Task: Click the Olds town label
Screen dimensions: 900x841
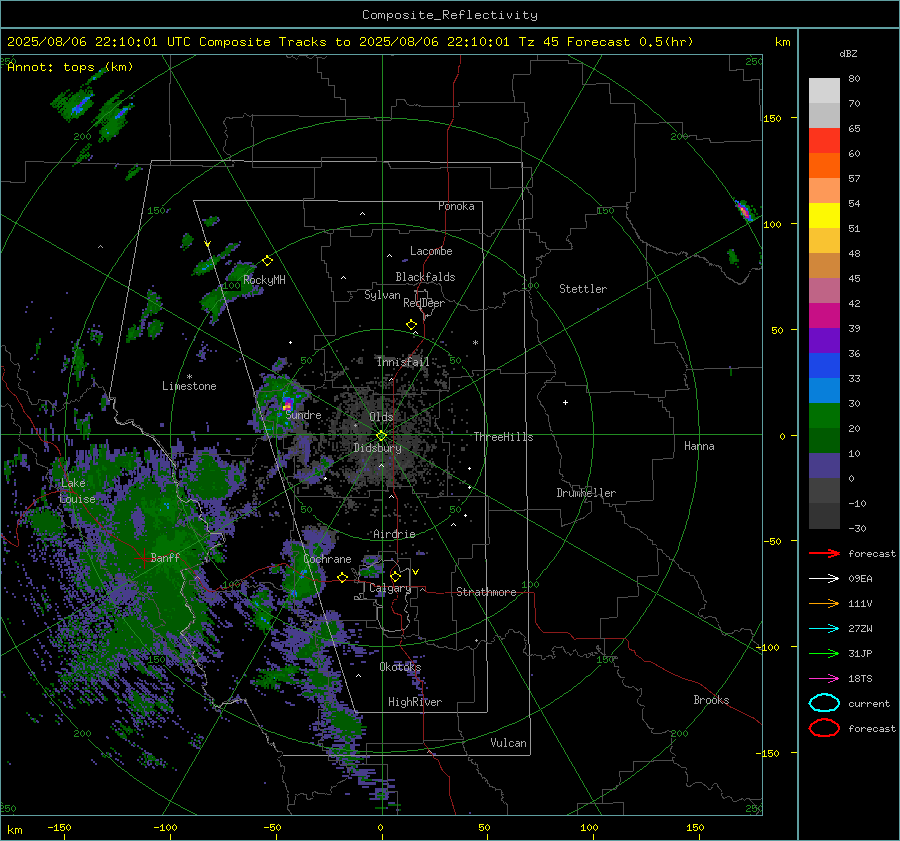Action: tap(381, 417)
